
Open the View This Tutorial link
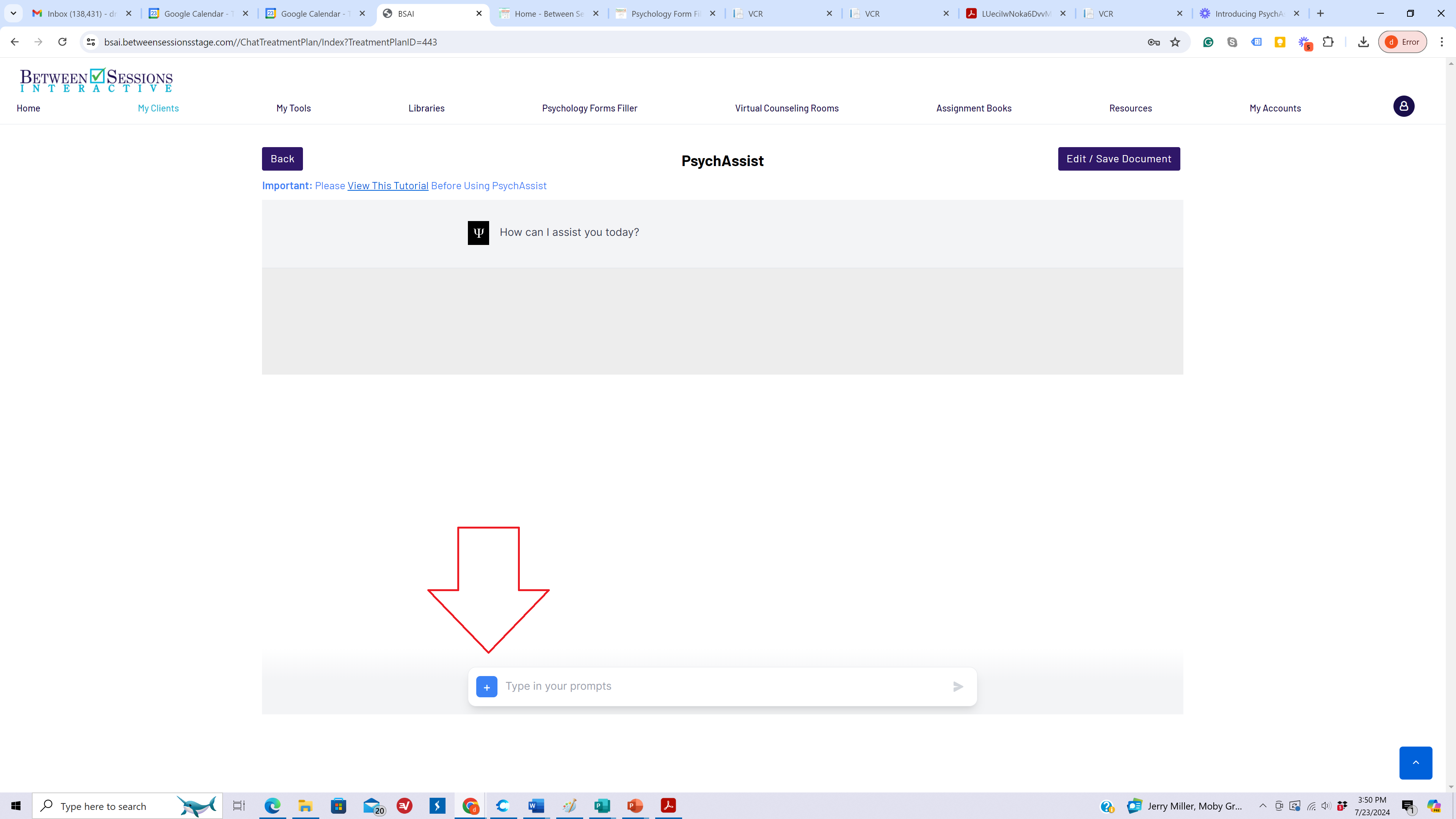tap(388, 186)
